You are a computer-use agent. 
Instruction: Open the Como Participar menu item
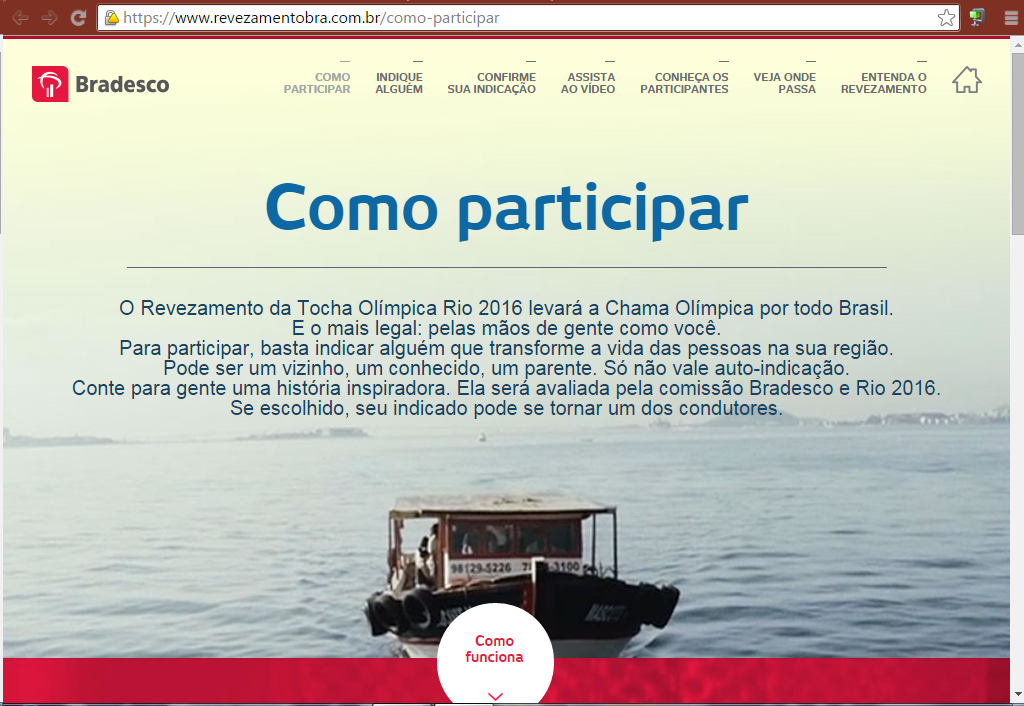point(317,83)
